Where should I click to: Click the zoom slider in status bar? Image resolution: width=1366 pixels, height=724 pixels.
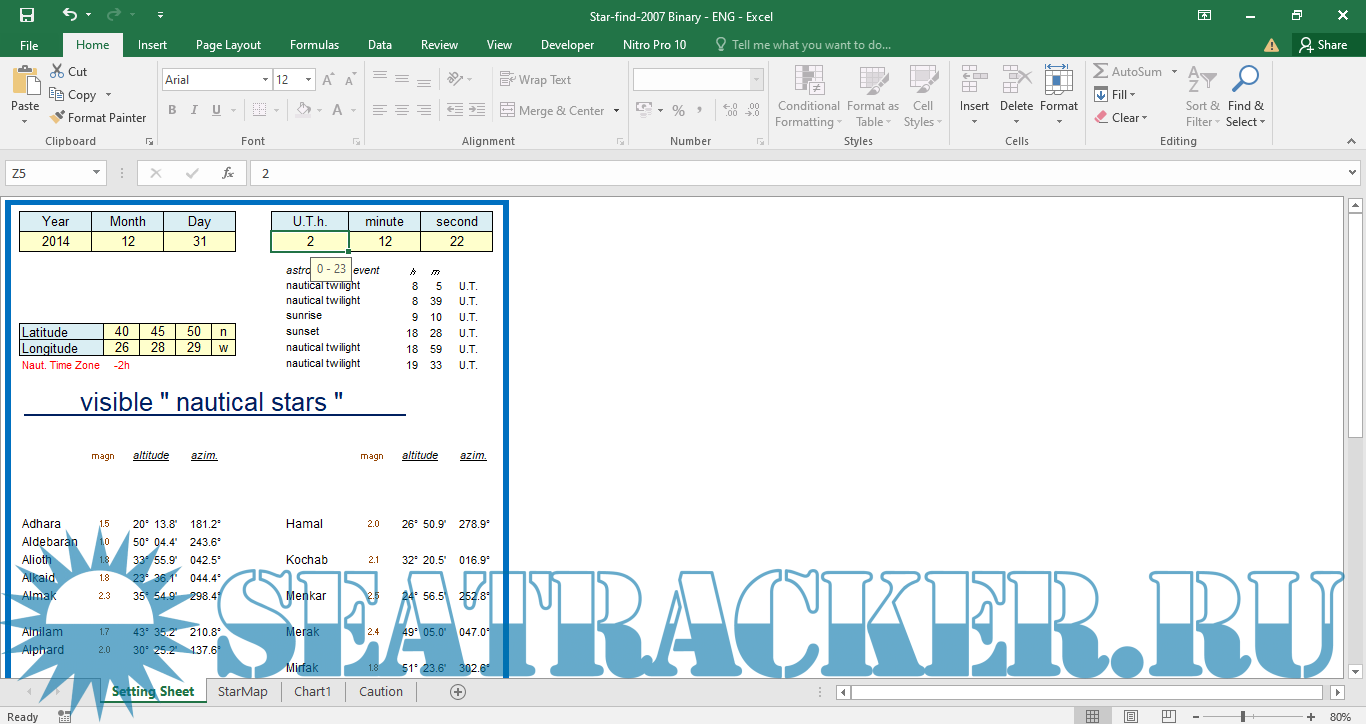[1243, 716]
